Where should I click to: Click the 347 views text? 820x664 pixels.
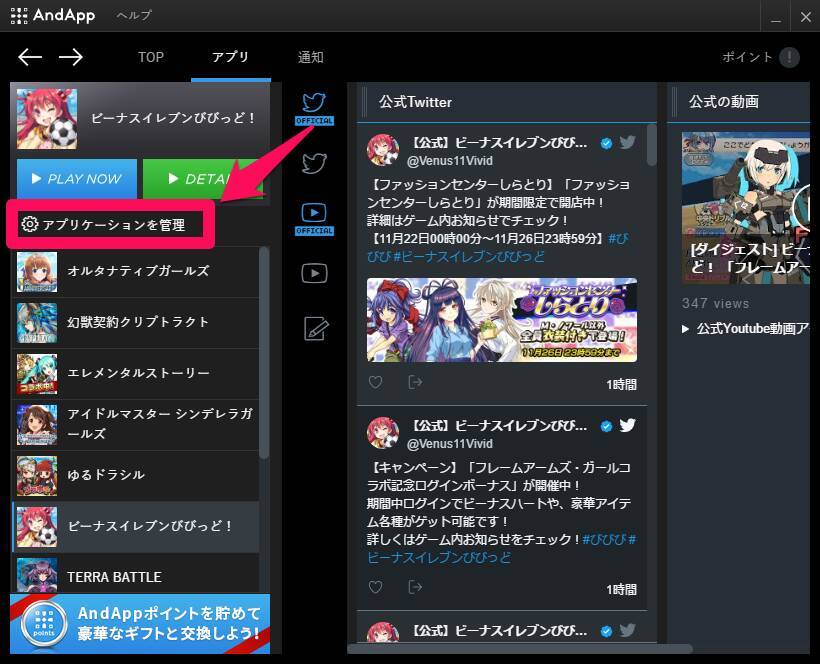point(715,303)
